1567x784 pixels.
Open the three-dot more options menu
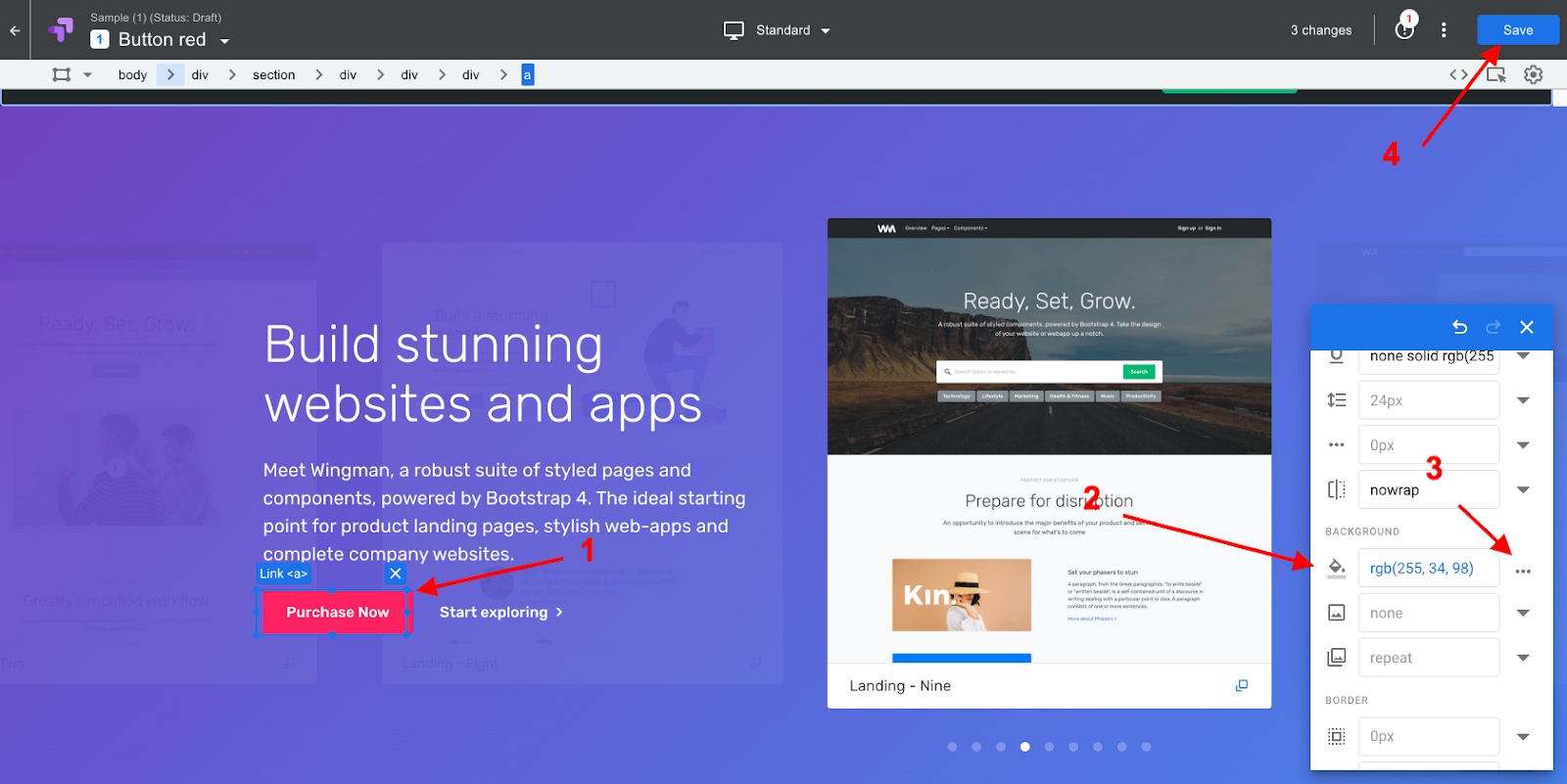coord(1443,30)
